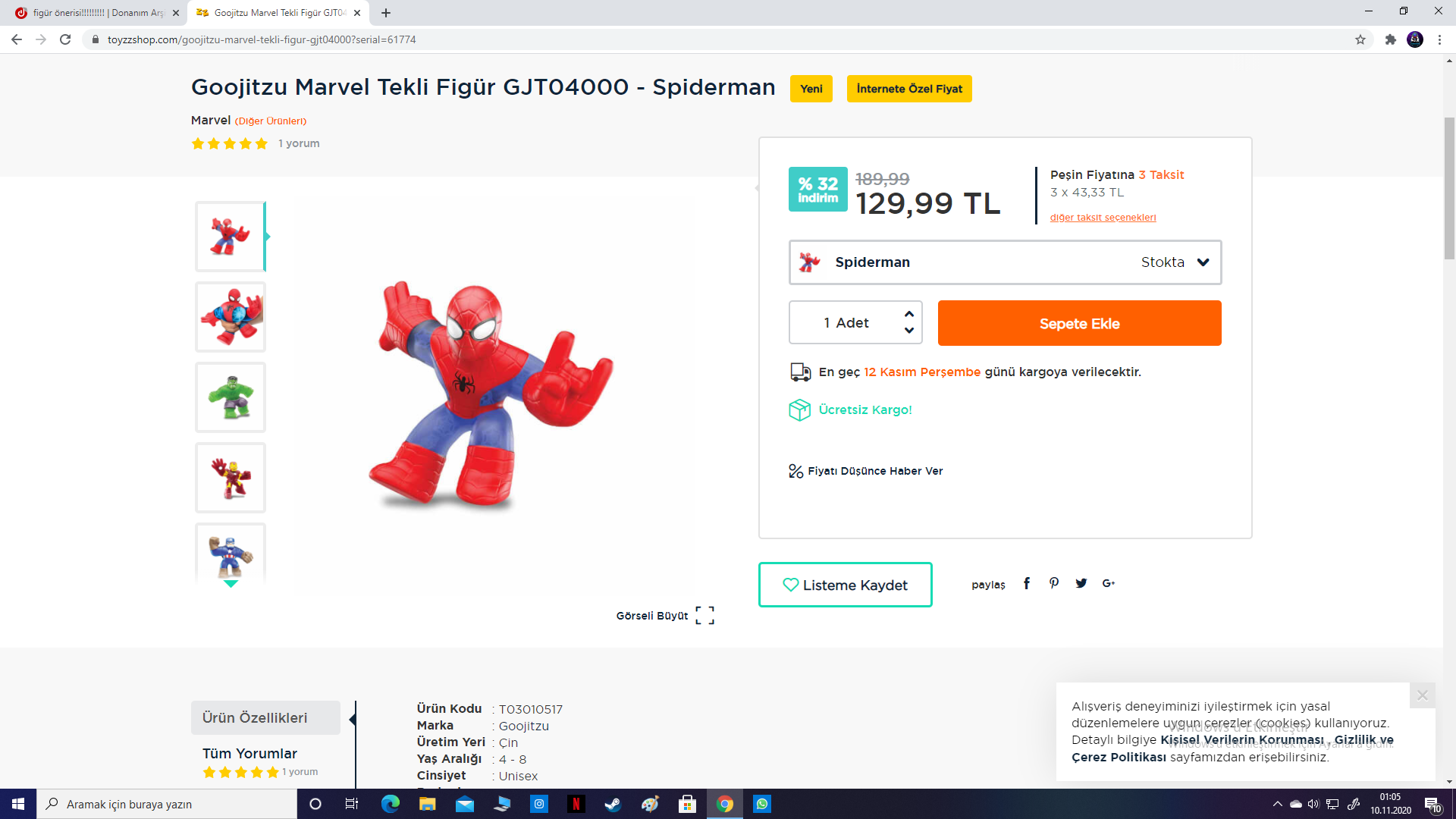This screenshot has height=819, width=1456.
Task: Share product on Twitter icon
Action: point(1081,583)
